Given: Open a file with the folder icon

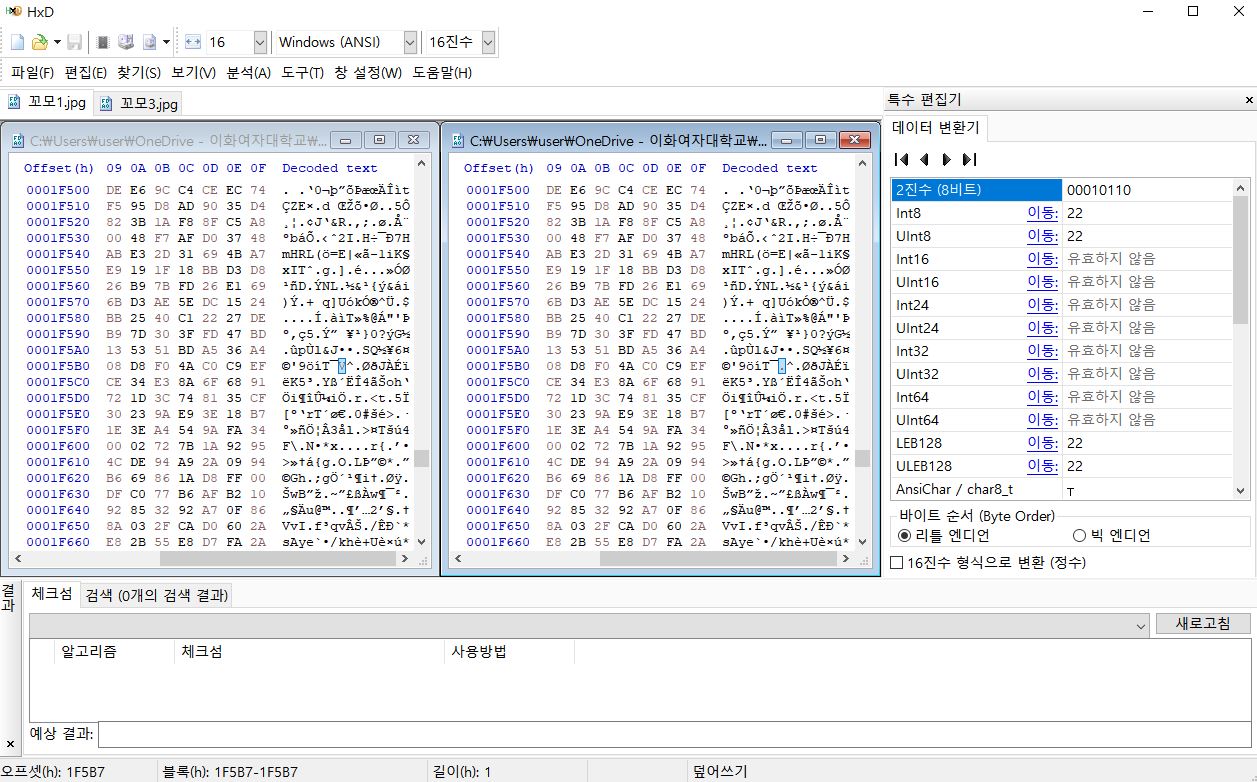Looking at the screenshot, I should [x=39, y=42].
